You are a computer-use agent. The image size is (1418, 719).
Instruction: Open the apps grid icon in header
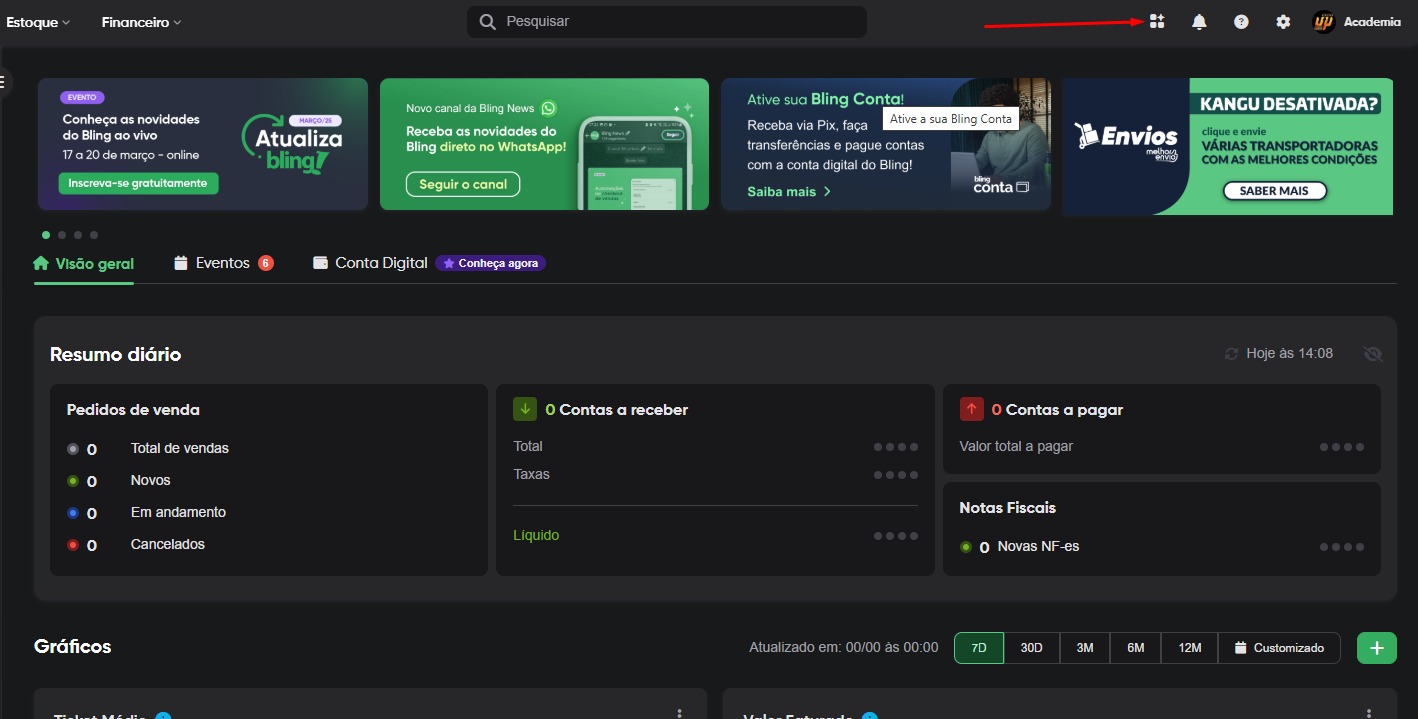pyautogui.click(x=1157, y=22)
